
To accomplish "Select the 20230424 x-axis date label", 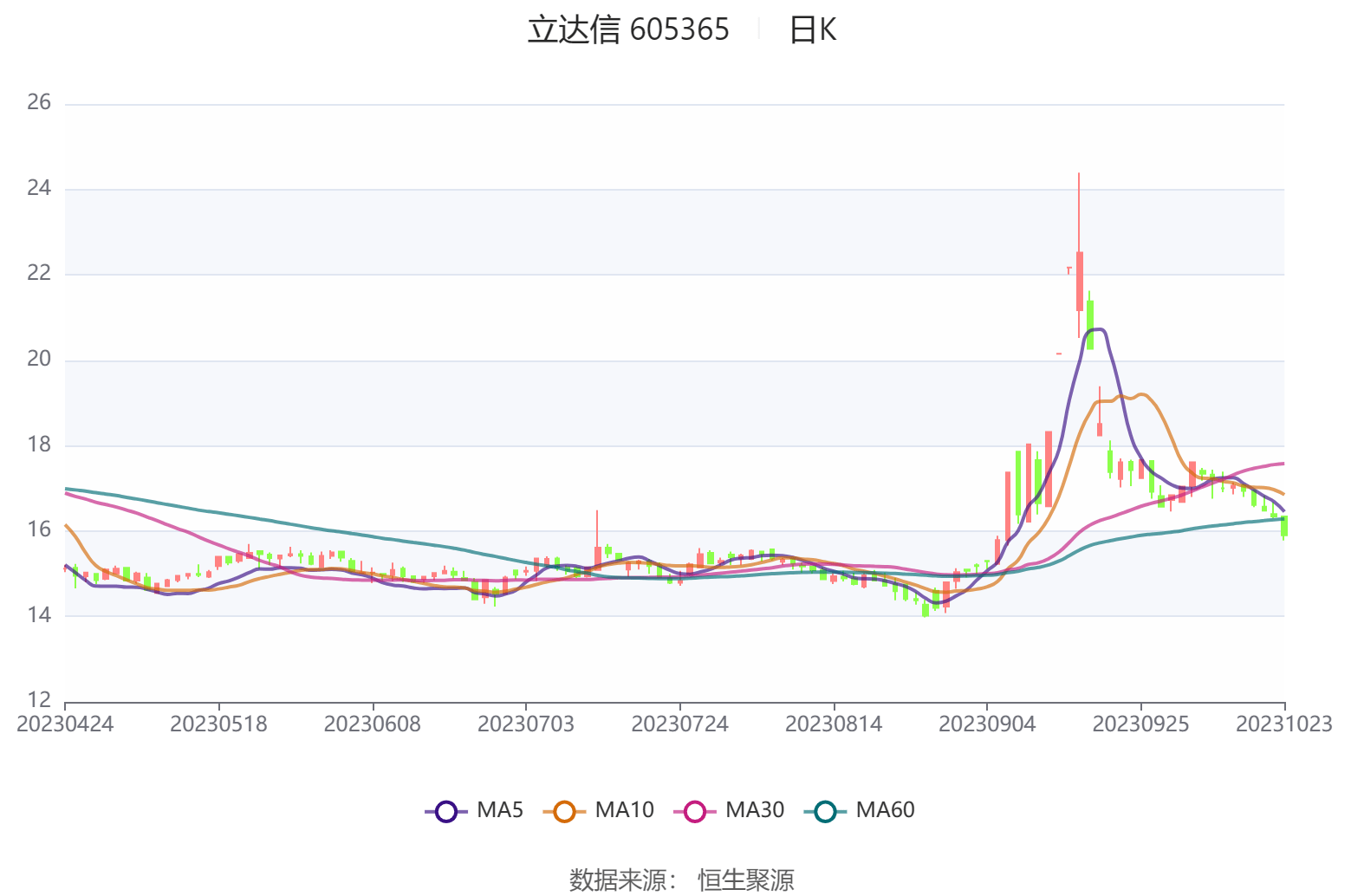I will (65, 724).
